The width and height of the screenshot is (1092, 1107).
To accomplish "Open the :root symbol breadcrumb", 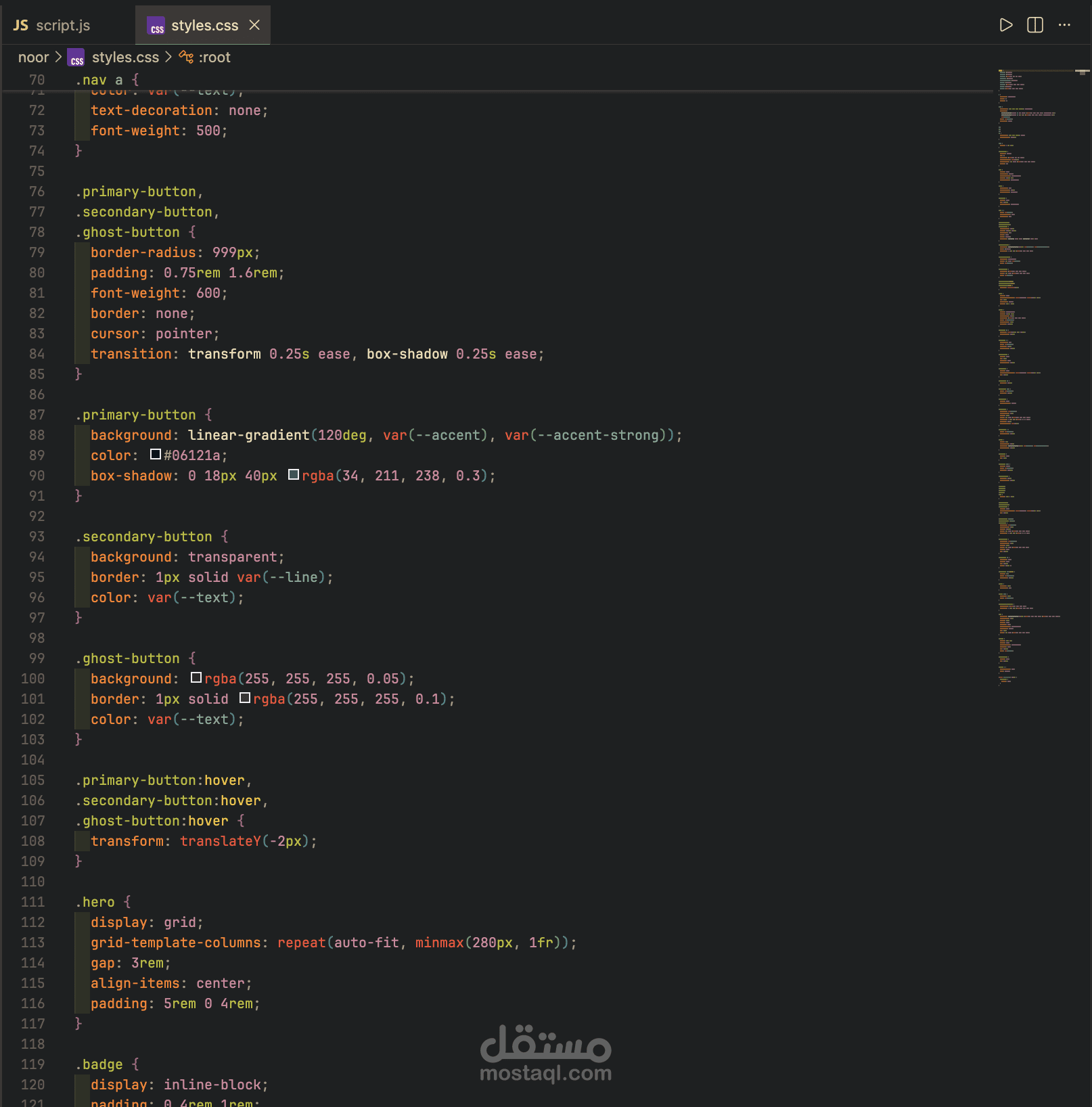I will coord(214,58).
